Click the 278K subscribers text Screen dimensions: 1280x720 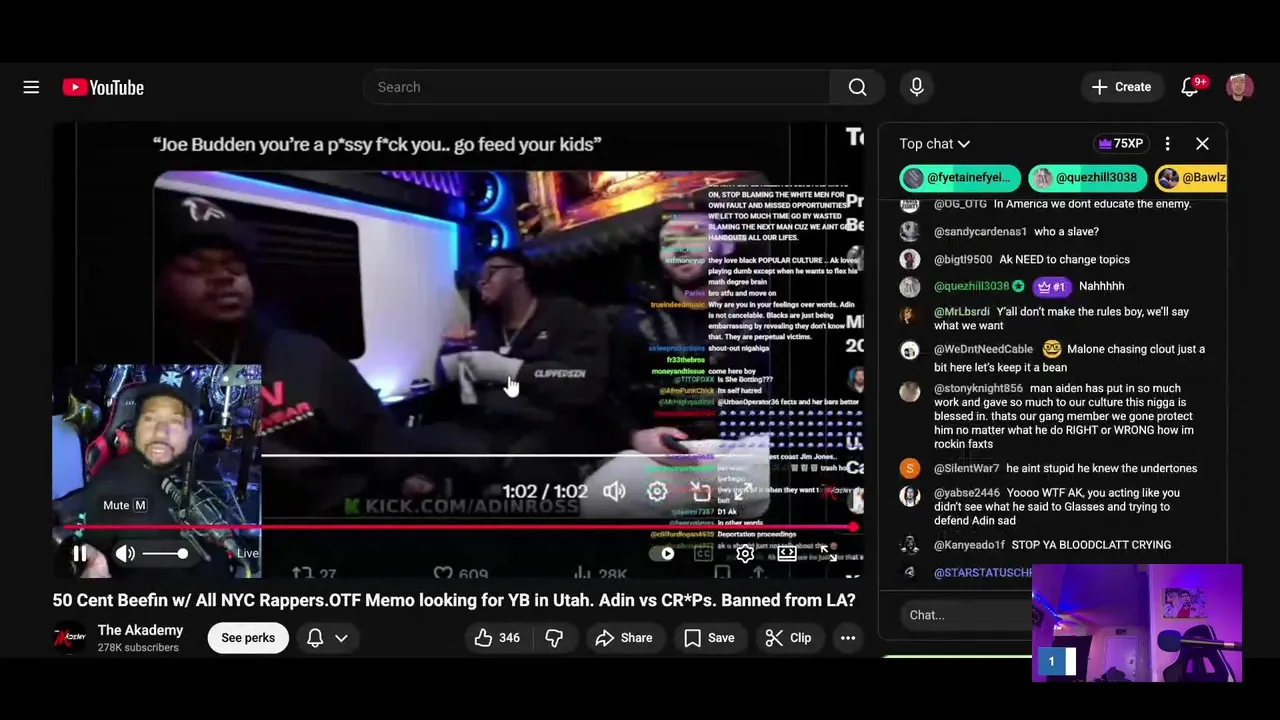[138, 648]
